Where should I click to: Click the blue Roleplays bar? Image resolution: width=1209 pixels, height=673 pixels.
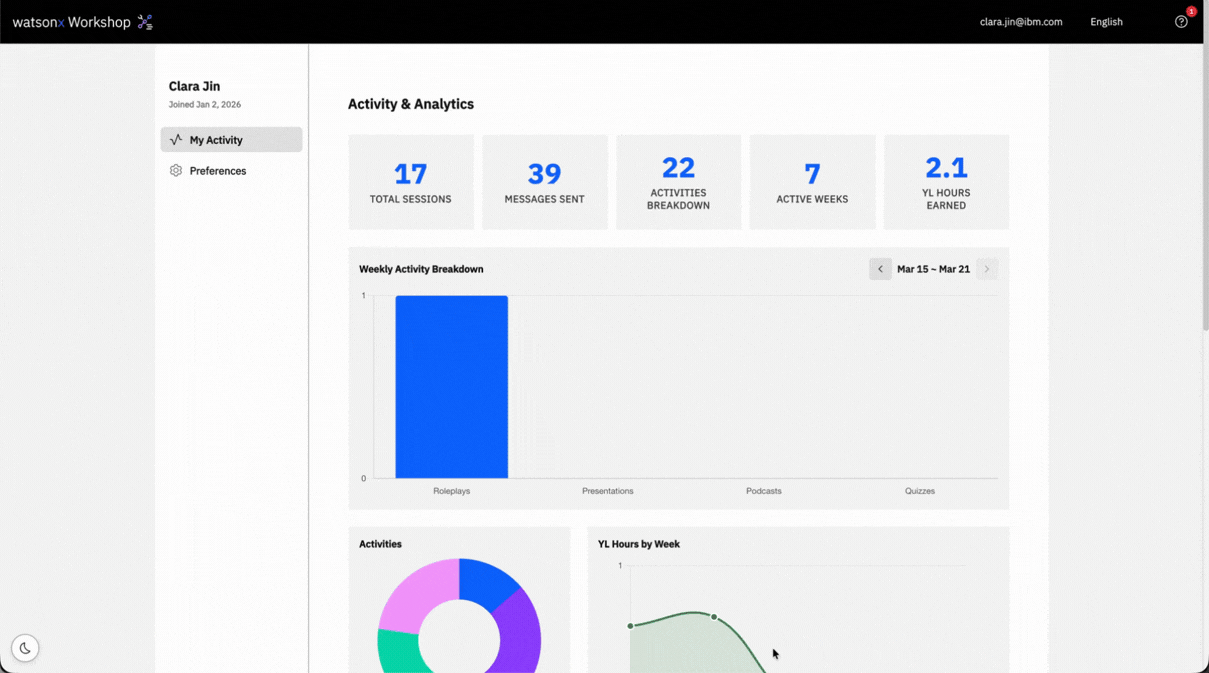coord(452,387)
